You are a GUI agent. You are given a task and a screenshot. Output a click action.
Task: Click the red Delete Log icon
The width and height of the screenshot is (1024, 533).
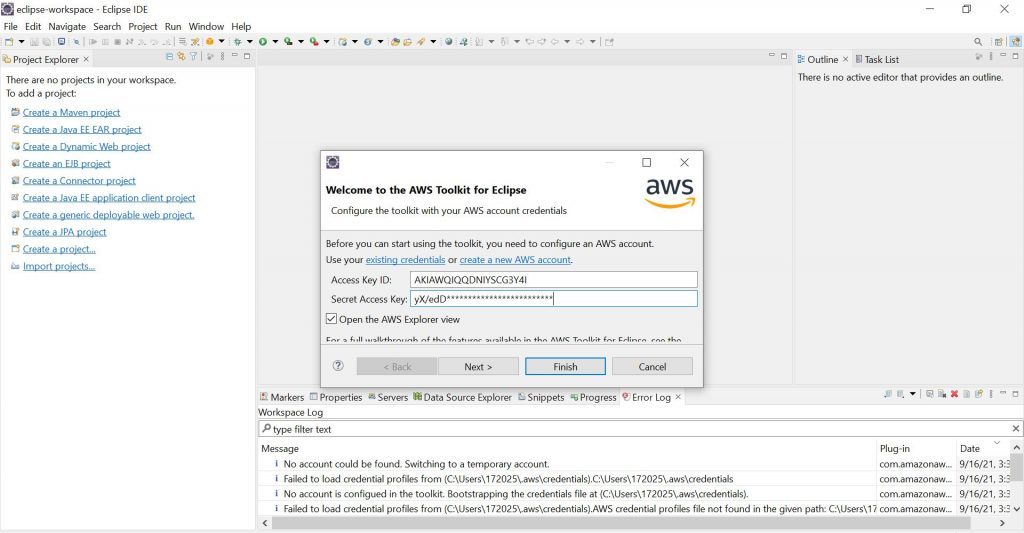(x=954, y=394)
